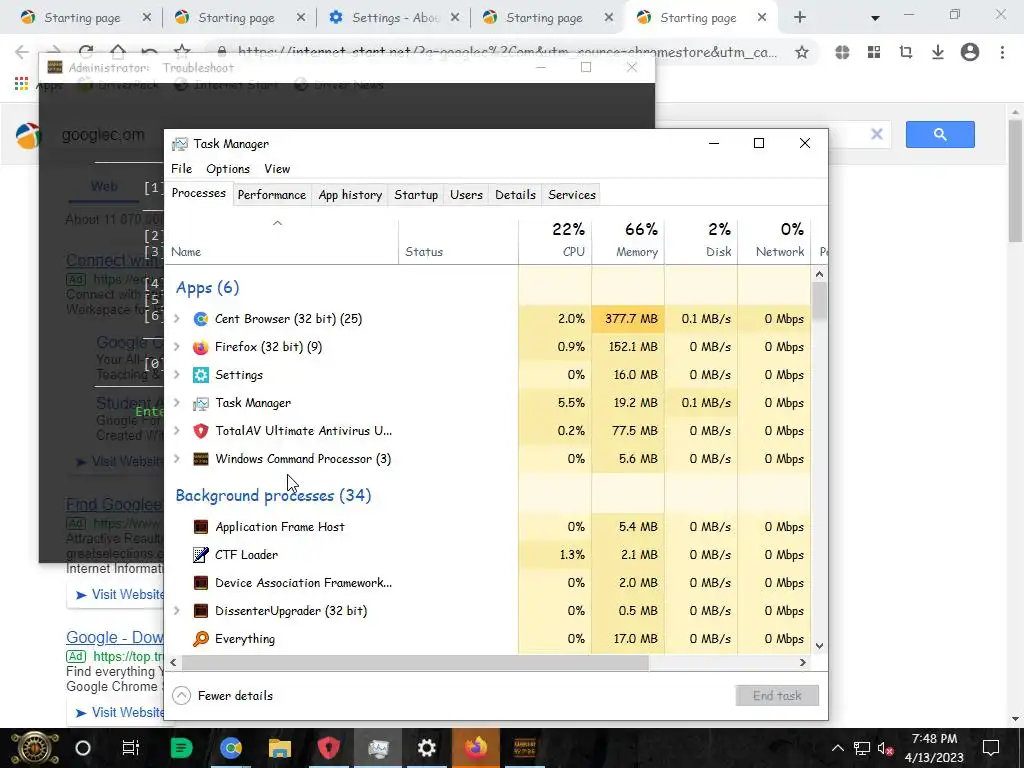Open a new browser tab
Screen dimensions: 1024x768
pos(800,18)
